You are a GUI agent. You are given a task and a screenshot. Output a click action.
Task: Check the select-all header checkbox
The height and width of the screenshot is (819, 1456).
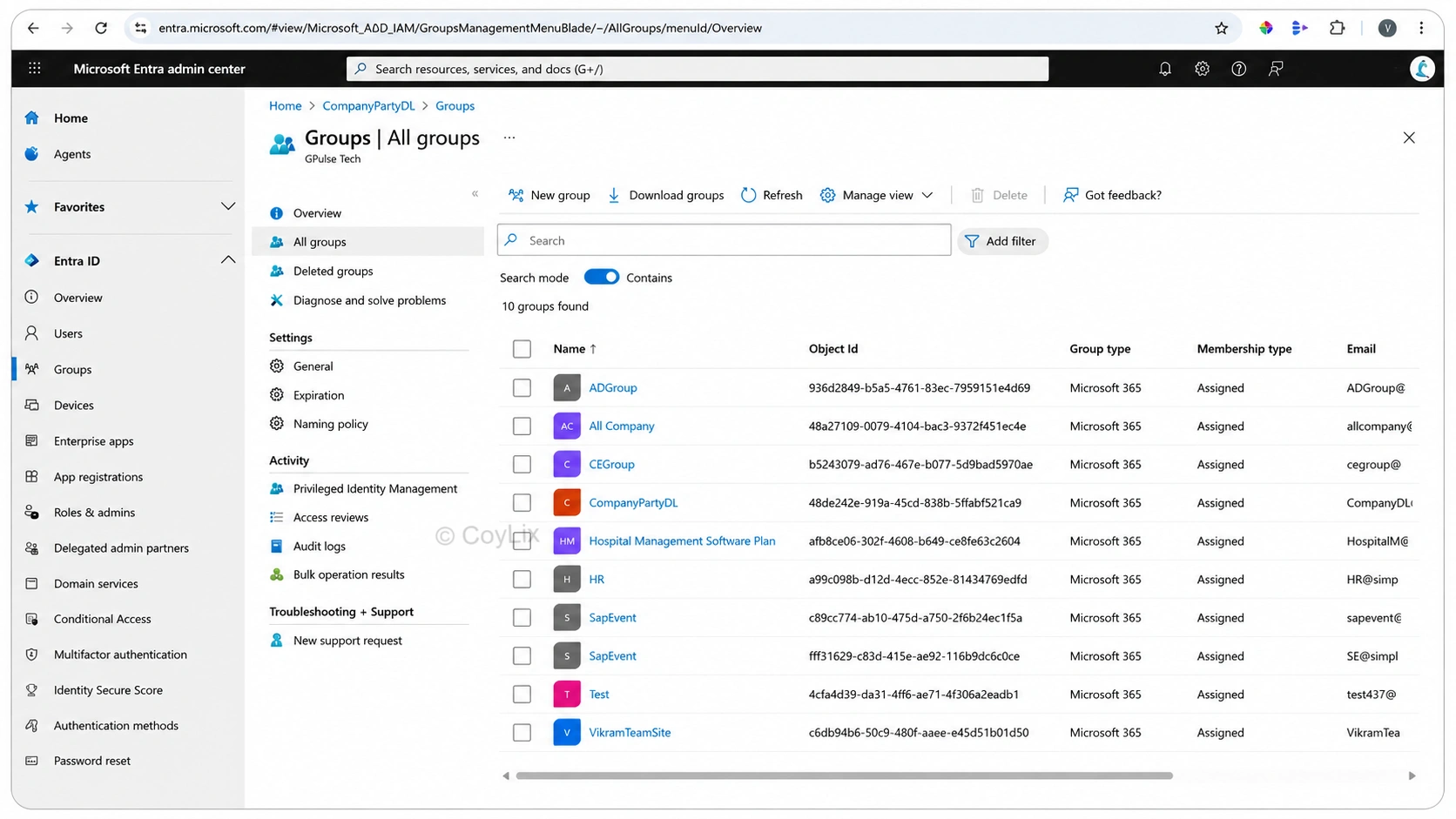522,349
